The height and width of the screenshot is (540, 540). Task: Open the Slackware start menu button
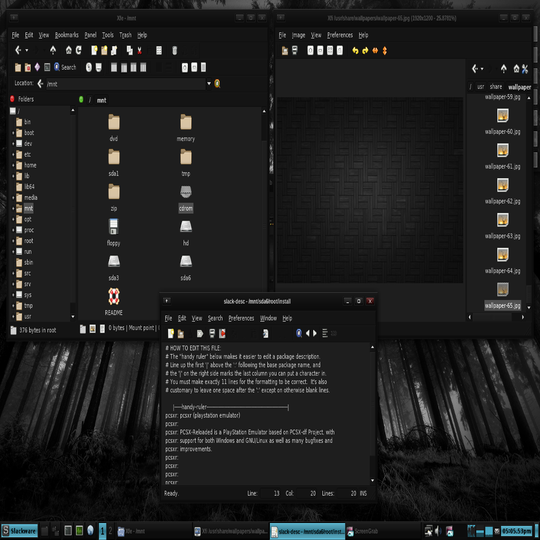[x=19, y=531]
